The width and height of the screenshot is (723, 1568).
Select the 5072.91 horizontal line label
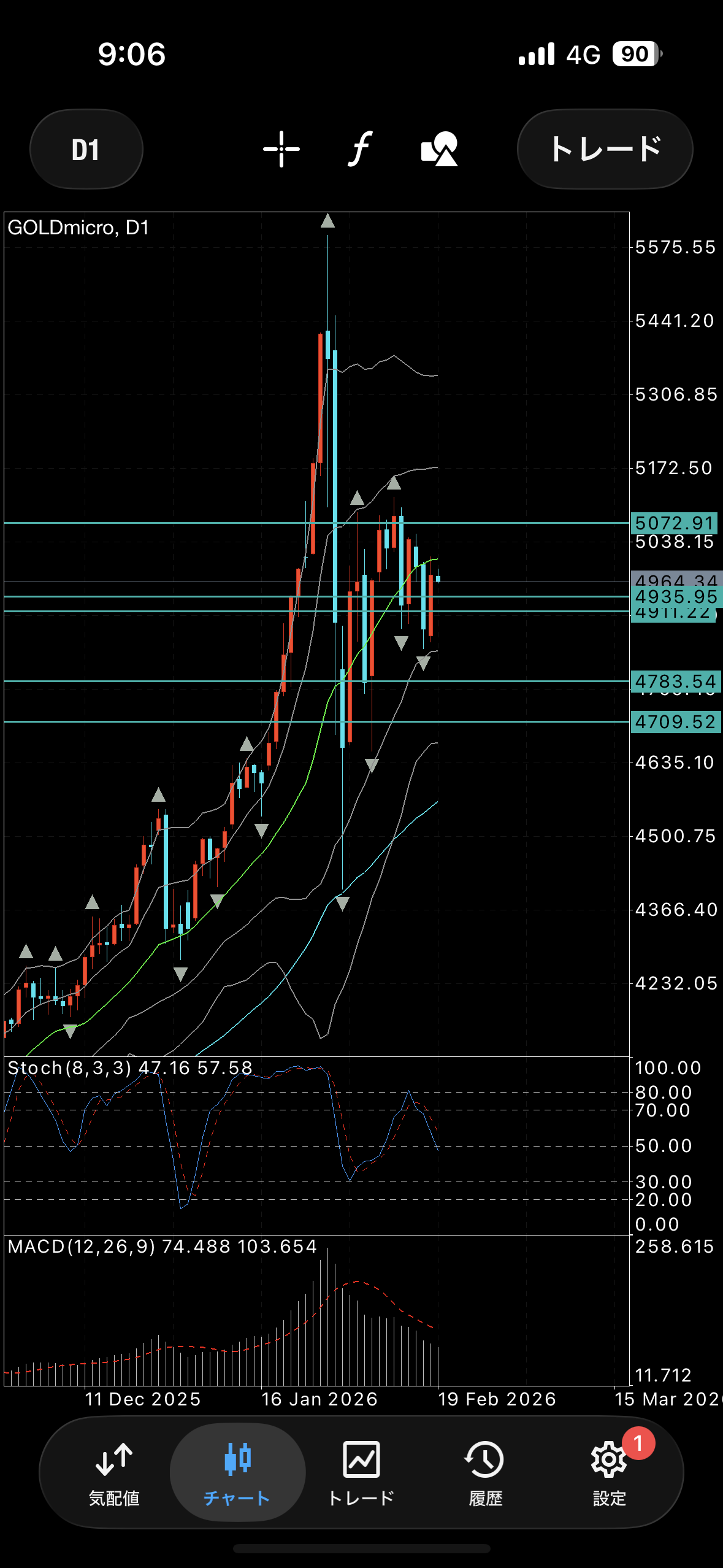click(x=675, y=523)
